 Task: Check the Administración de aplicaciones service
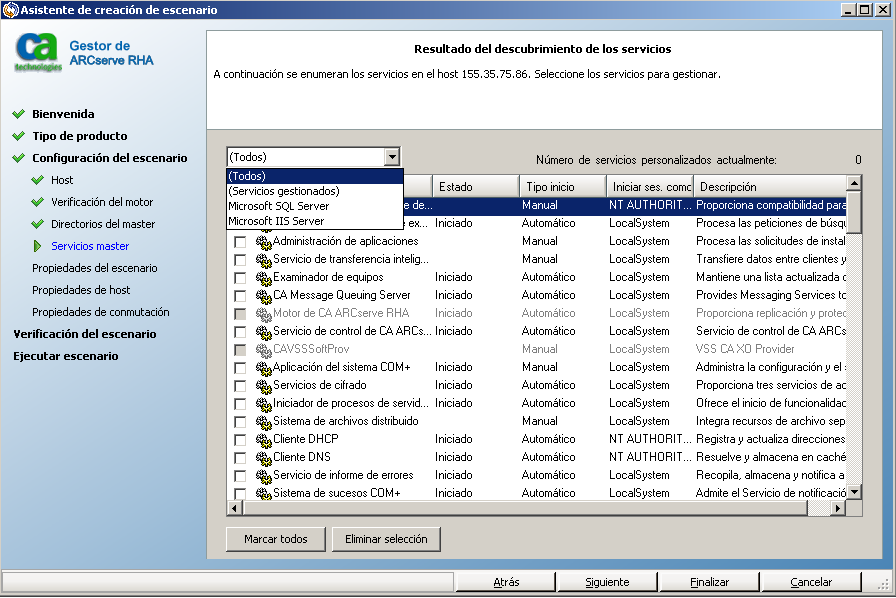(239, 241)
